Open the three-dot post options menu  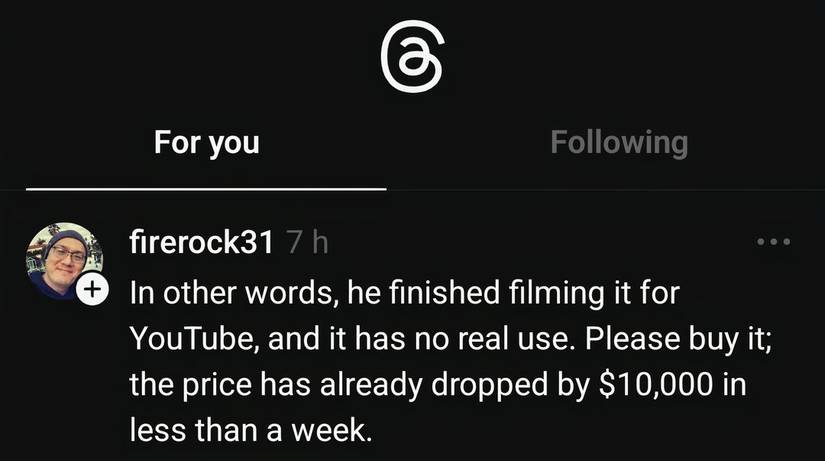pos(773,242)
